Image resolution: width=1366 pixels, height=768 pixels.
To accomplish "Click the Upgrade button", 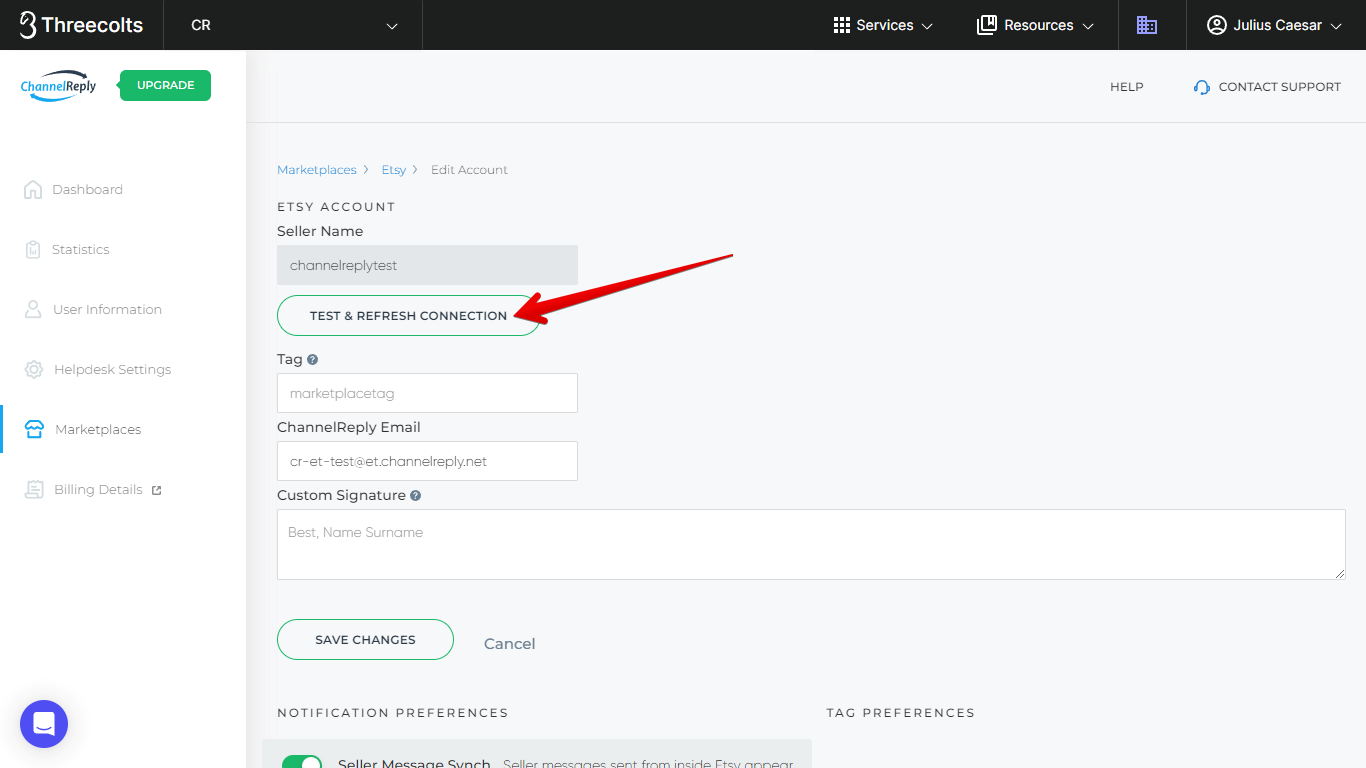I will [165, 85].
